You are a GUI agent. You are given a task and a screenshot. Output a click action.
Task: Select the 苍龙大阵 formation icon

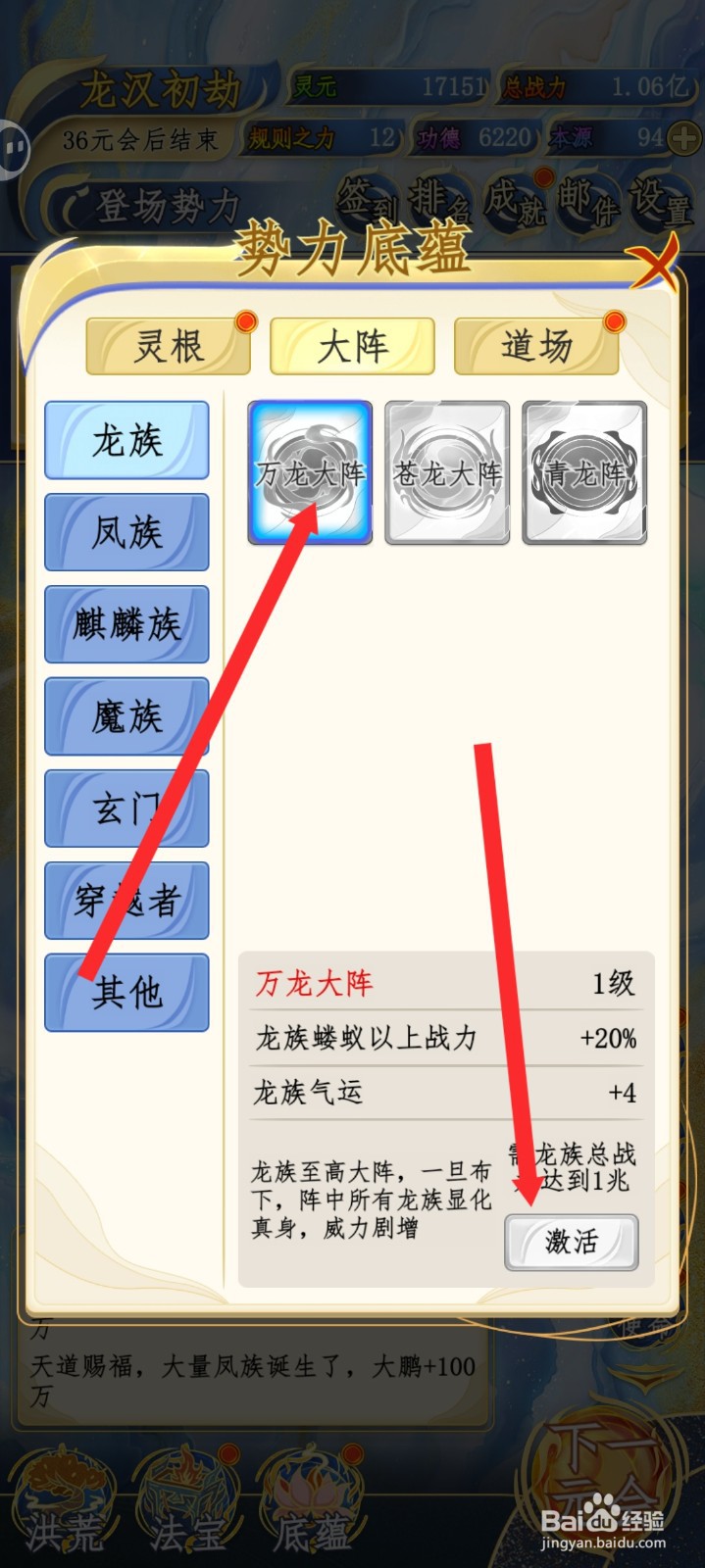click(447, 472)
